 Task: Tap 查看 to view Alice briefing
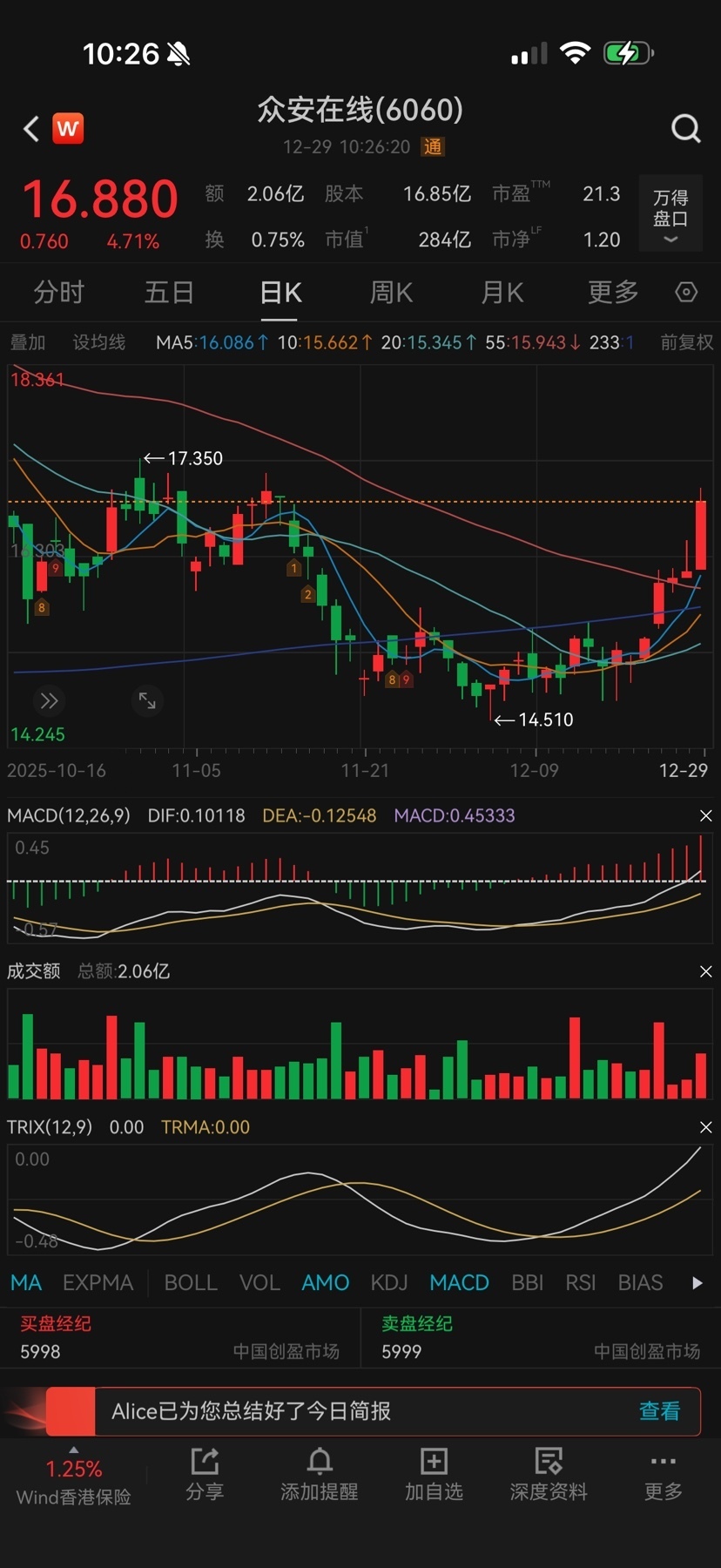pyautogui.click(x=659, y=1410)
